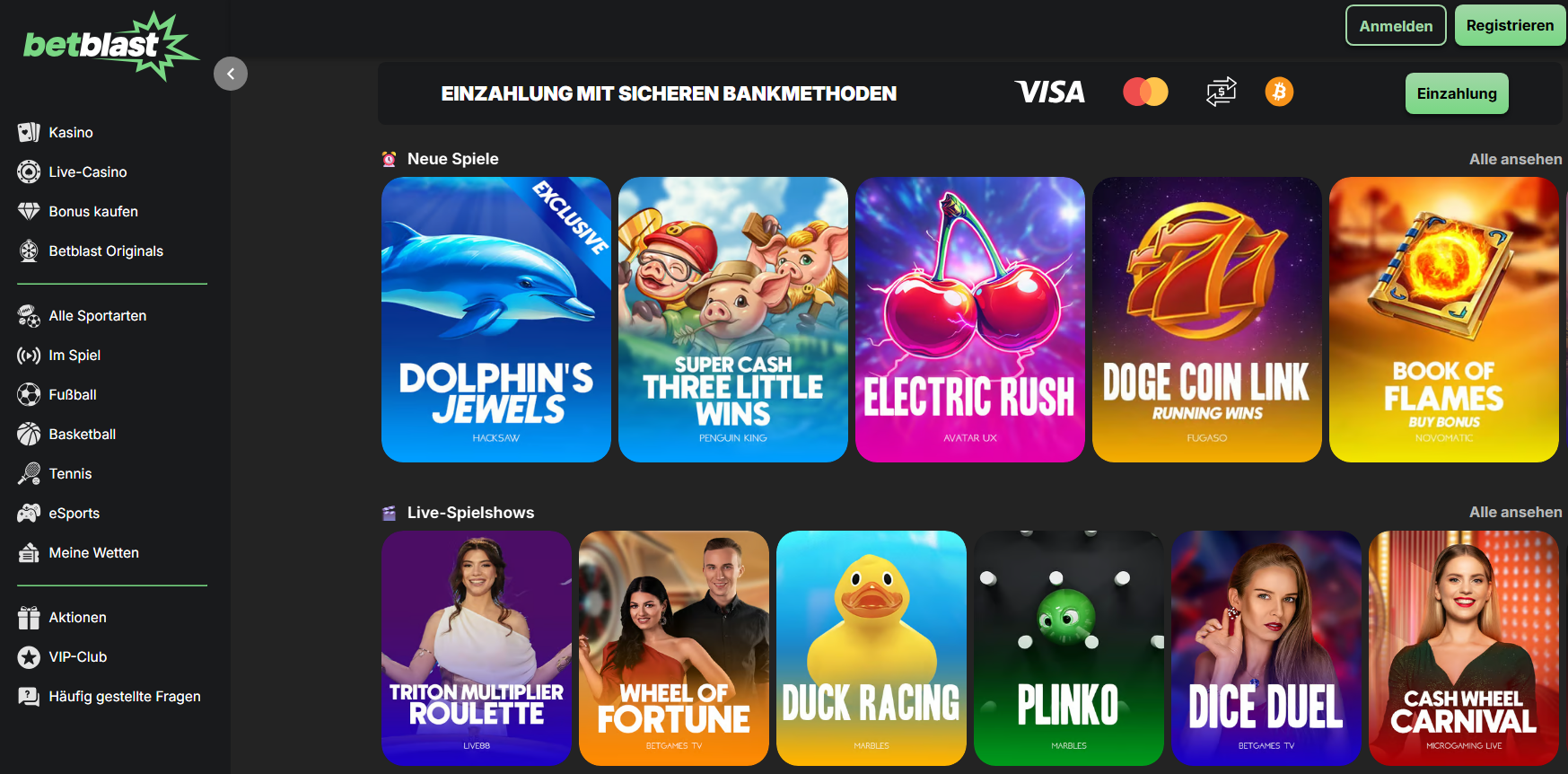Collapse the sidebar with the arrow button

[x=231, y=74]
